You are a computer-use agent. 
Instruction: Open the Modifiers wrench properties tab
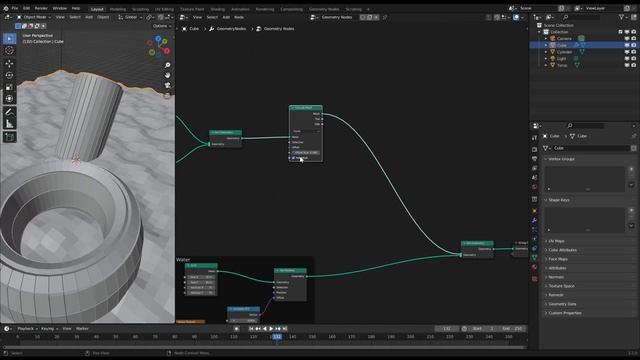534,220
